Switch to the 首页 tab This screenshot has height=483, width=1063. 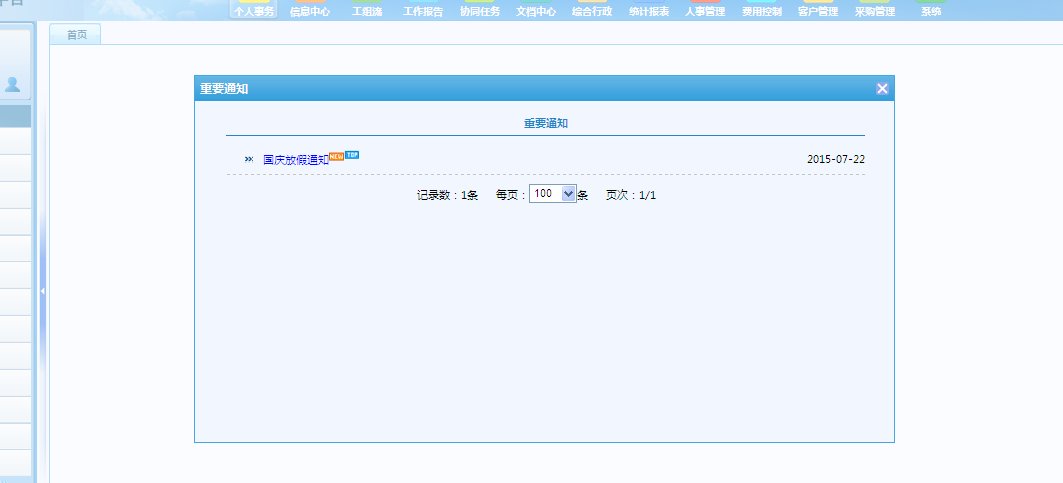pyautogui.click(x=76, y=35)
